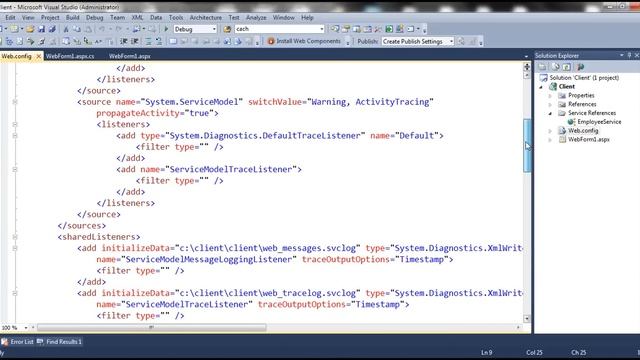The width and height of the screenshot is (640, 360).
Task: Toggle bookmark on current line icon
Action: pyautogui.click(x=173, y=41)
